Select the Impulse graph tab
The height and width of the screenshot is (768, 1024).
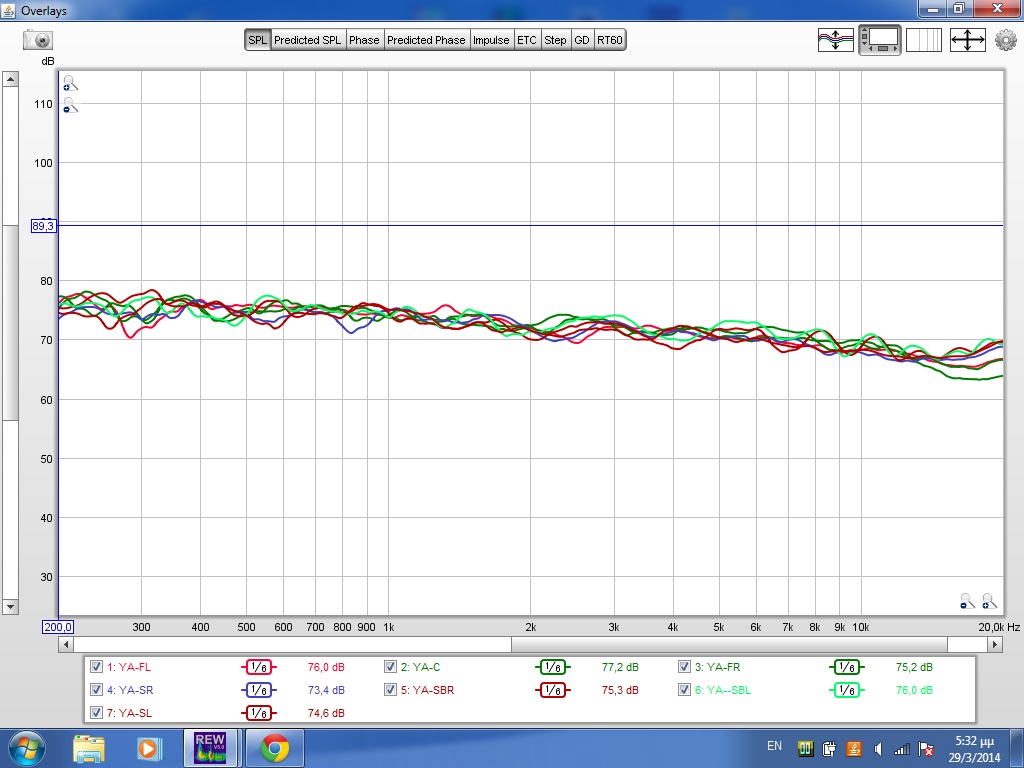(491, 40)
